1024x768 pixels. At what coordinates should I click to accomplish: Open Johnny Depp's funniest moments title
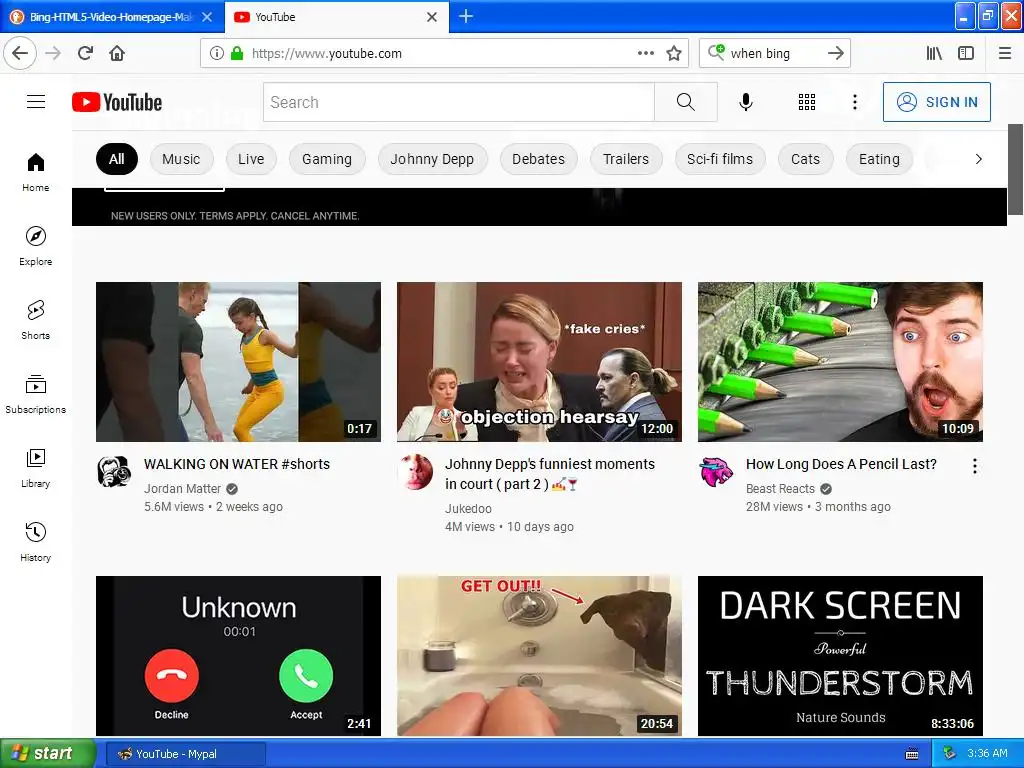pyautogui.click(x=550, y=474)
